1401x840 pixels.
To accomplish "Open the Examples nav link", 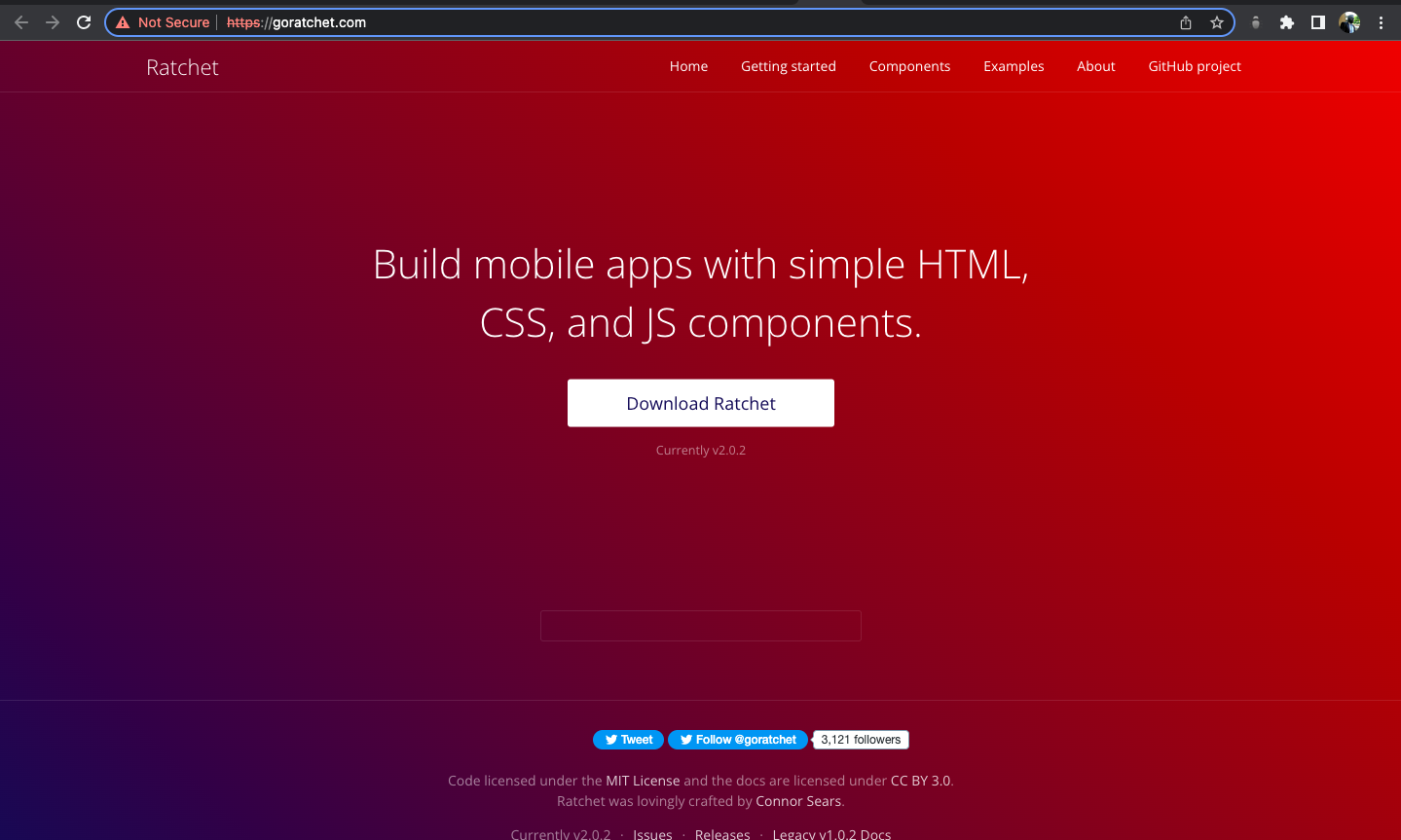I will (1014, 66).
